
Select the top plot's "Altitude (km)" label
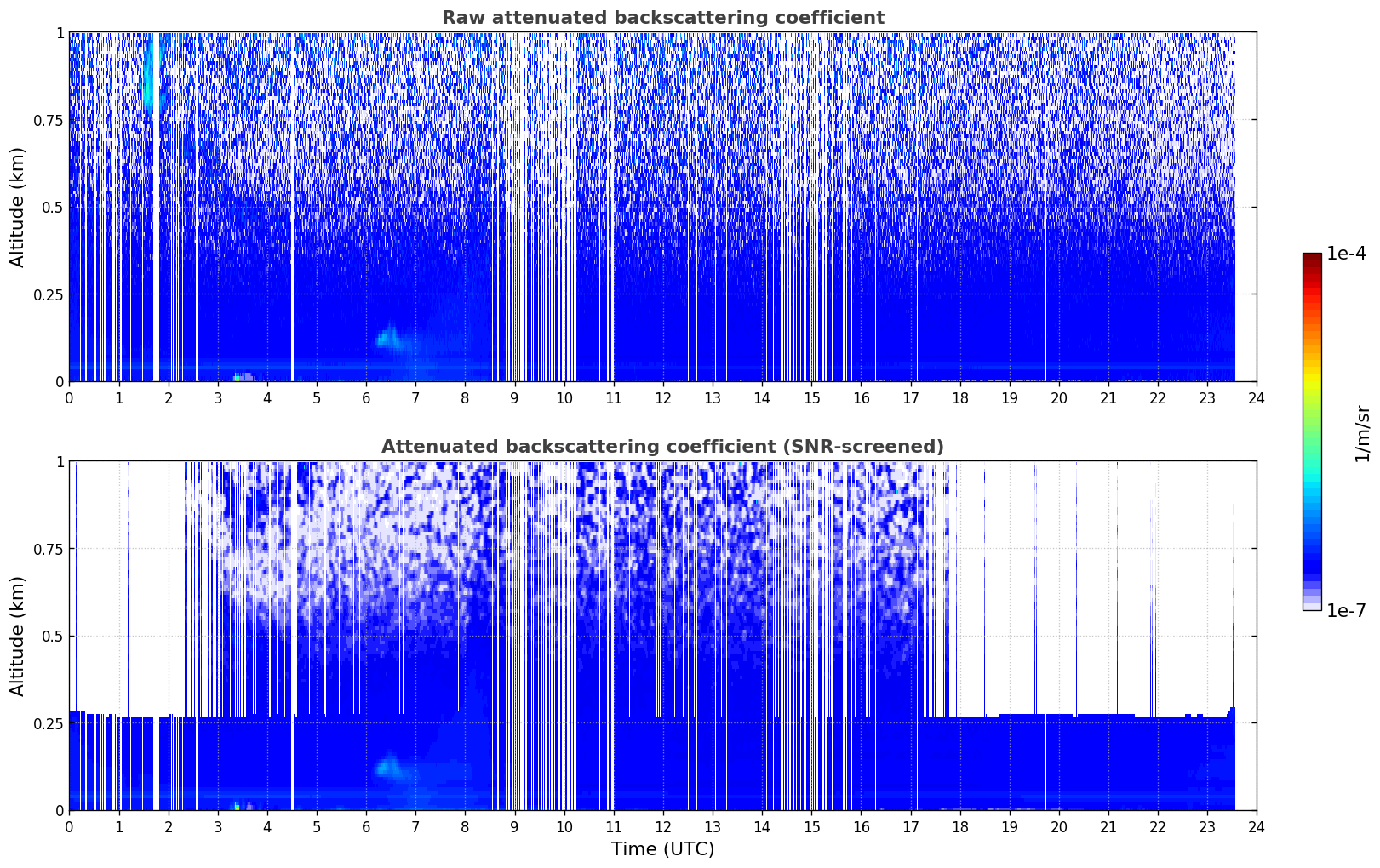(x=18, y=207)
